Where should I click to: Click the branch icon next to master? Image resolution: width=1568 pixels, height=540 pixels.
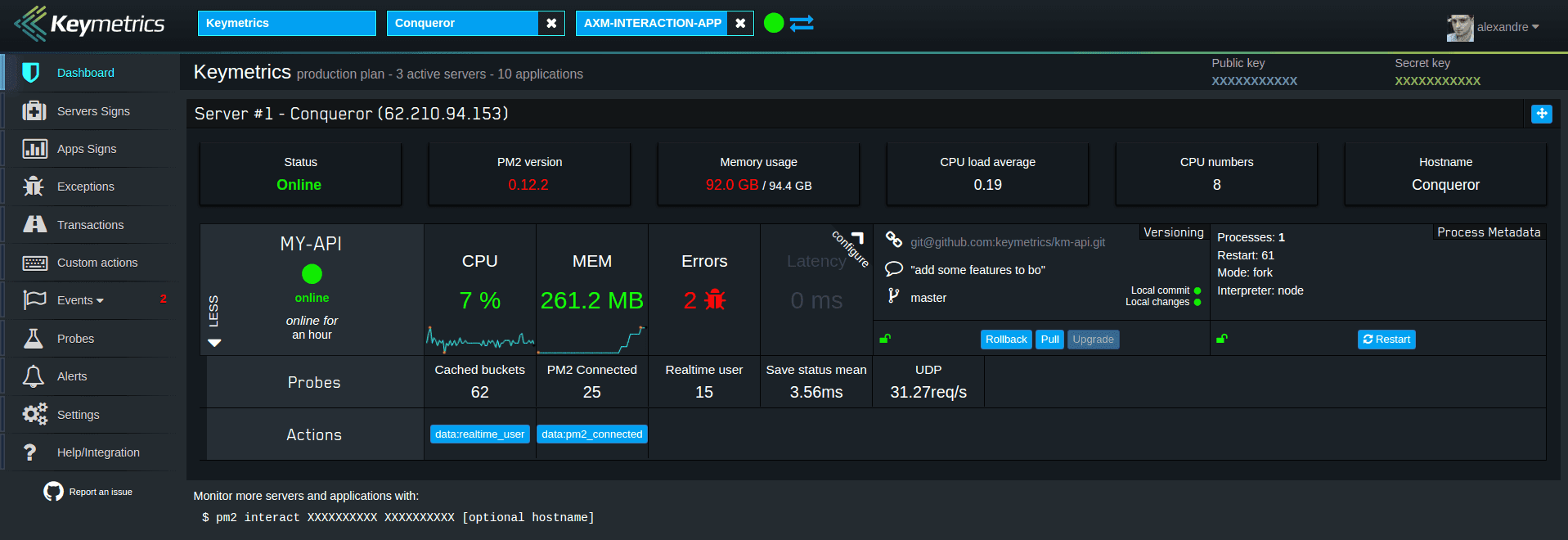[x=893, y=296]
